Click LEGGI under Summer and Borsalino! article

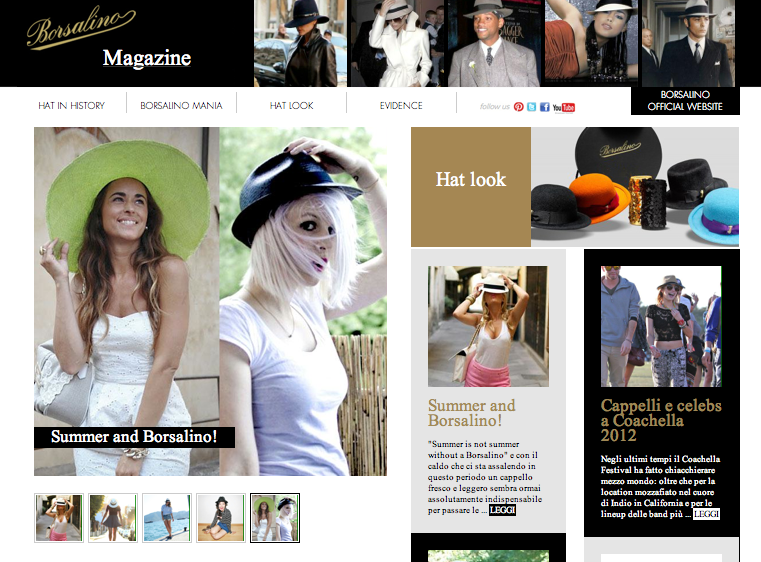[x=502, y=510]
